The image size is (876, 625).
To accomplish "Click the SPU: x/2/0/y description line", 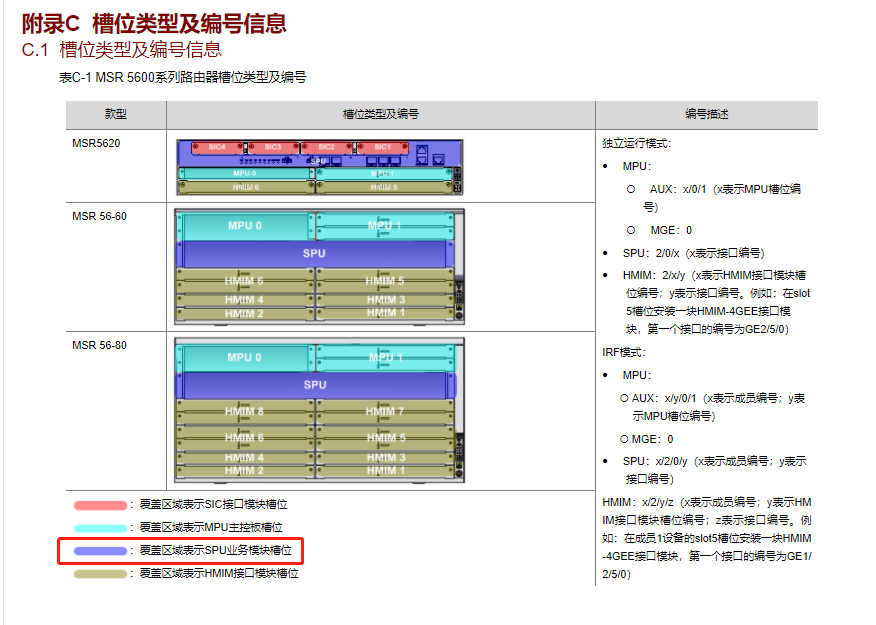I will (x=715, y=470).
